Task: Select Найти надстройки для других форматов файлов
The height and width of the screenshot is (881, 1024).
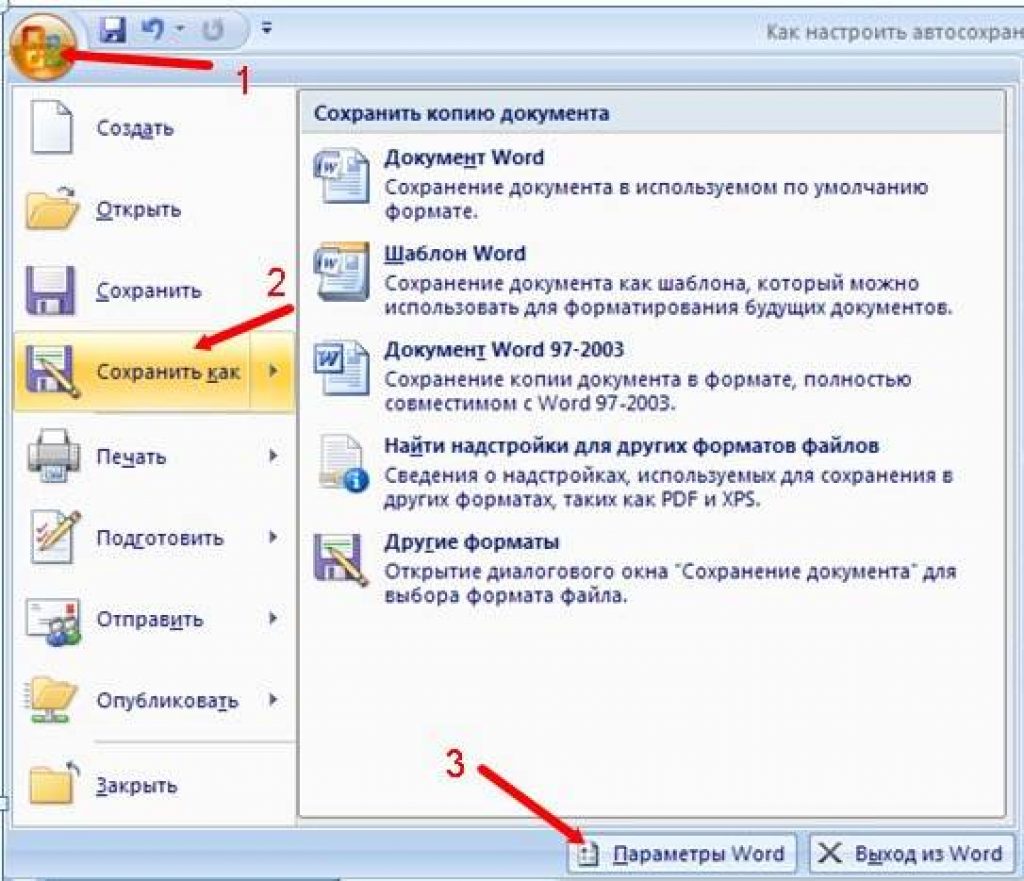Action: pyautogui.click(x=631, y=446)
